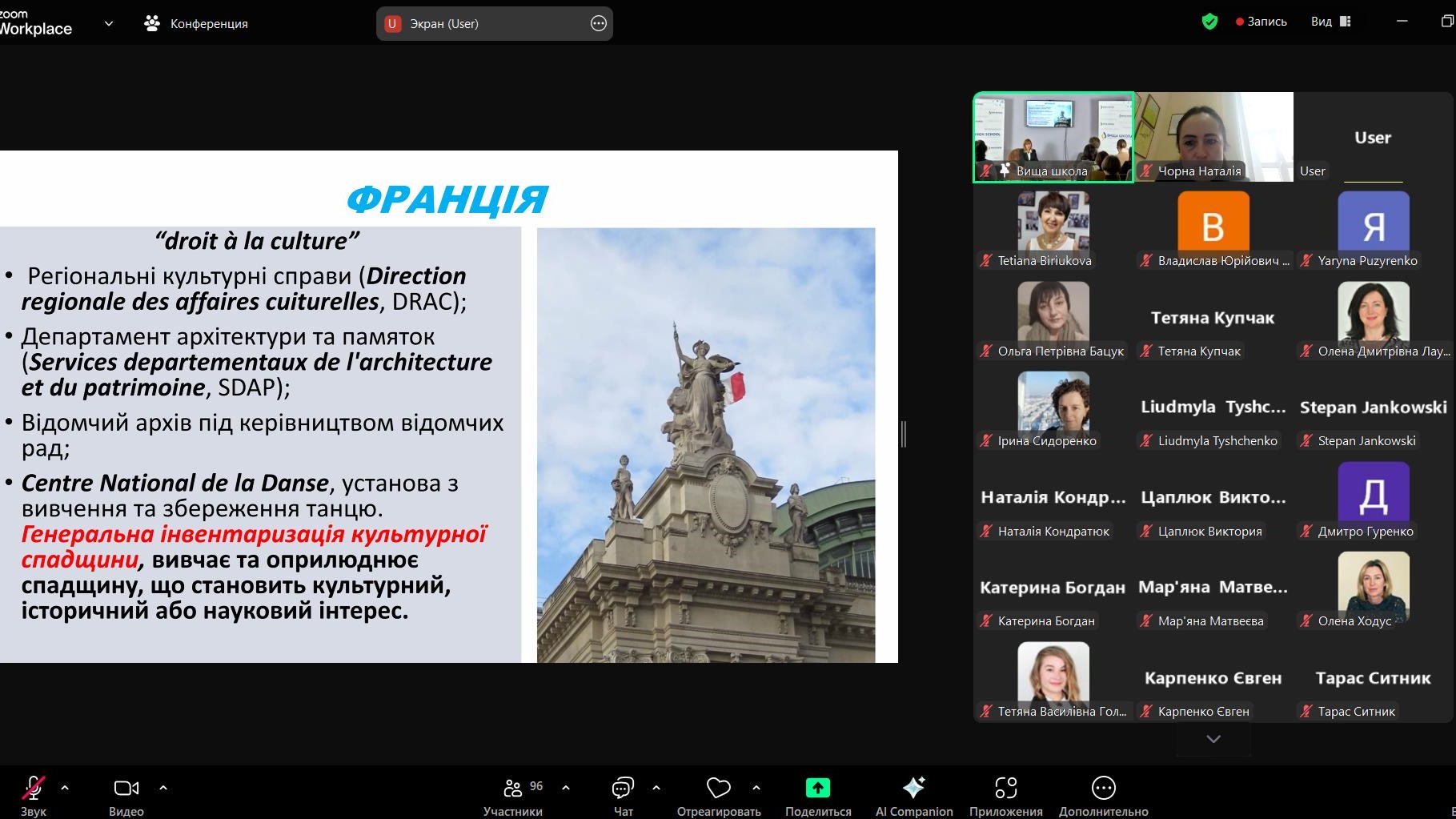1456x819 pixels.
Task: Expand video settings arrow next to Видео
Action: 163,788
